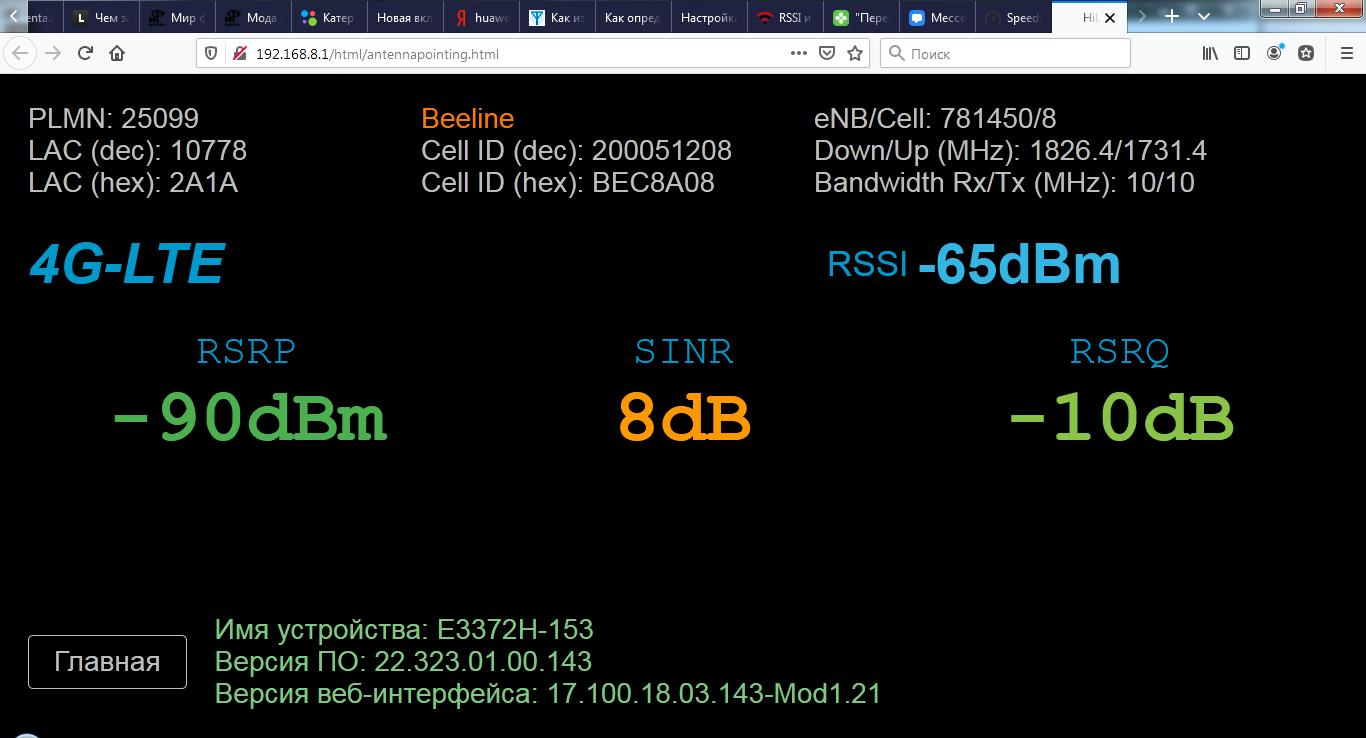Click the Главная button
This screenshot has height=738, width=1366.
pos(107,662)
